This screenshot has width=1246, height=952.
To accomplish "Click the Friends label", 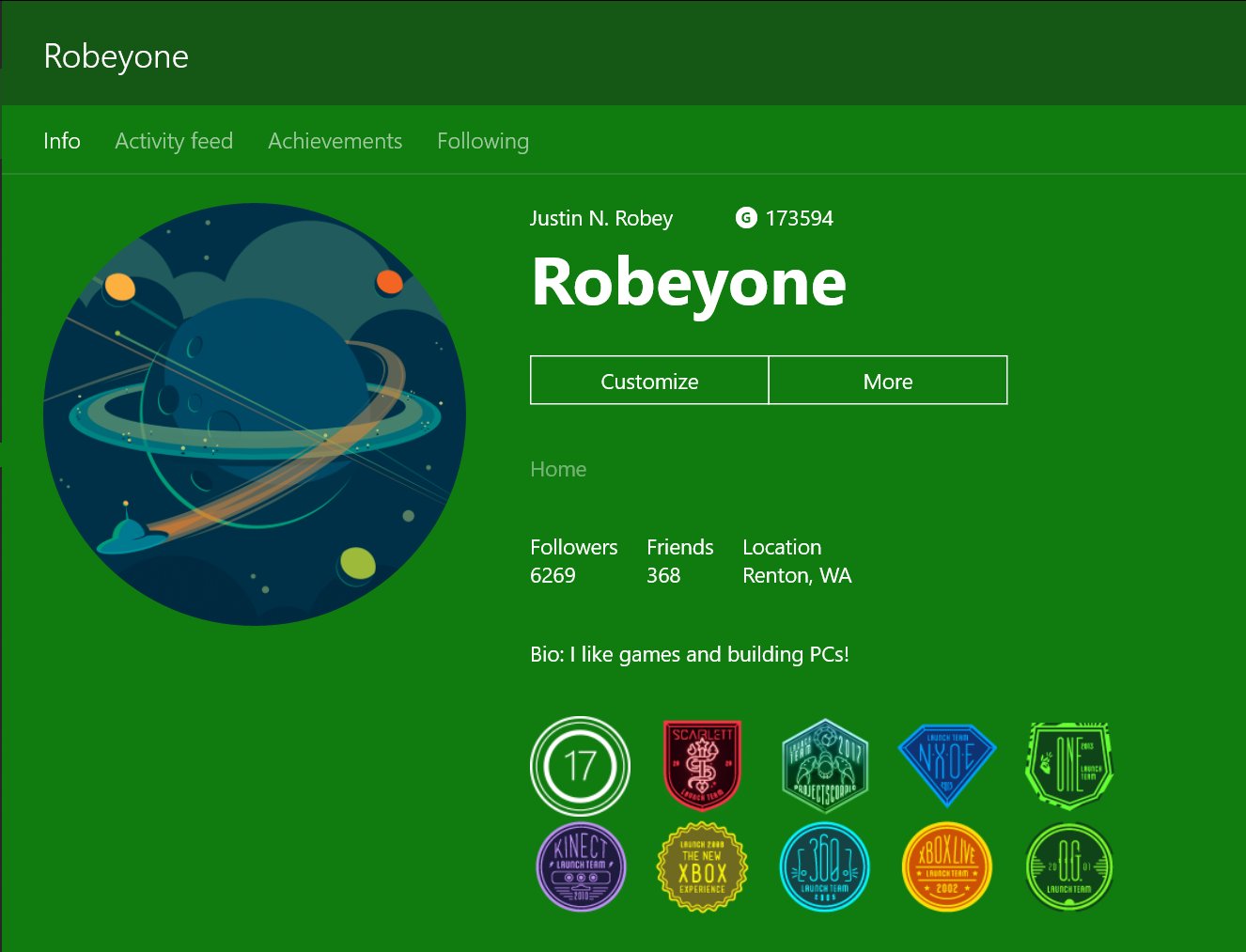I will [x=680, y=547].
